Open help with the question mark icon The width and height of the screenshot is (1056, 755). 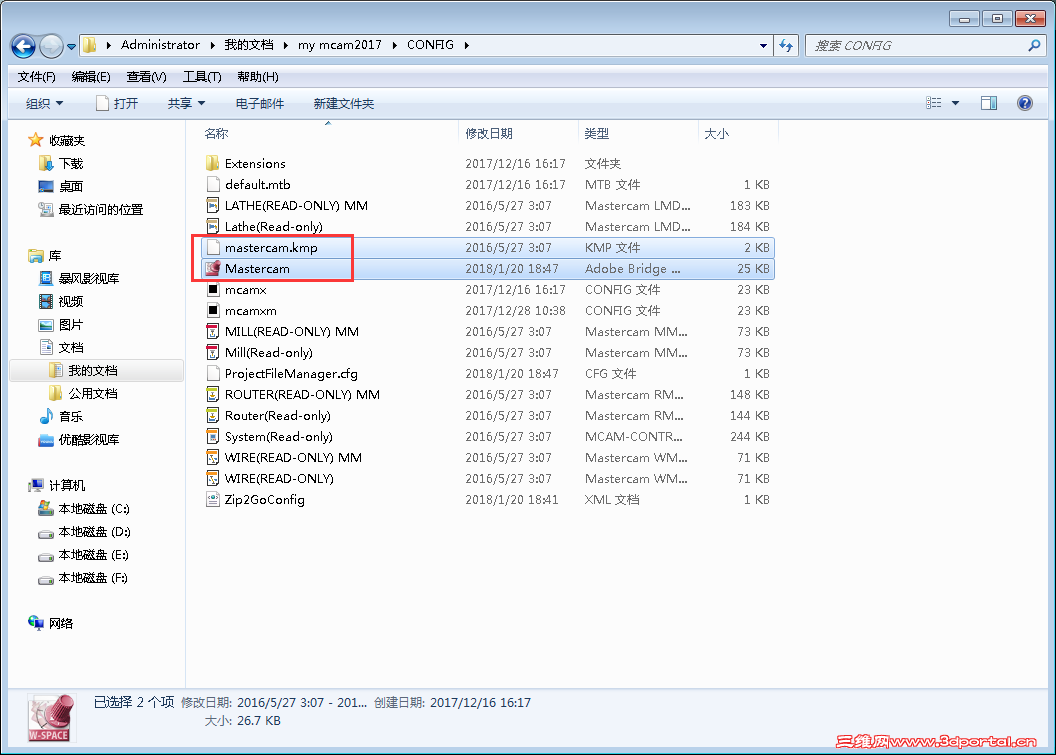[x=1024, y=103]
